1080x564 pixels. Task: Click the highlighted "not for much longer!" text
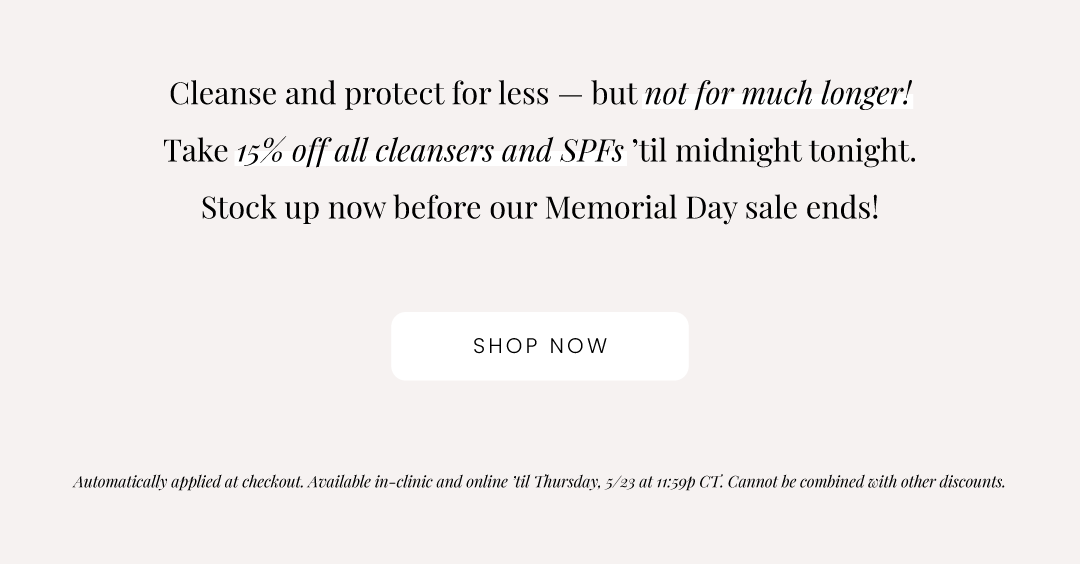[x=778, y=94]
